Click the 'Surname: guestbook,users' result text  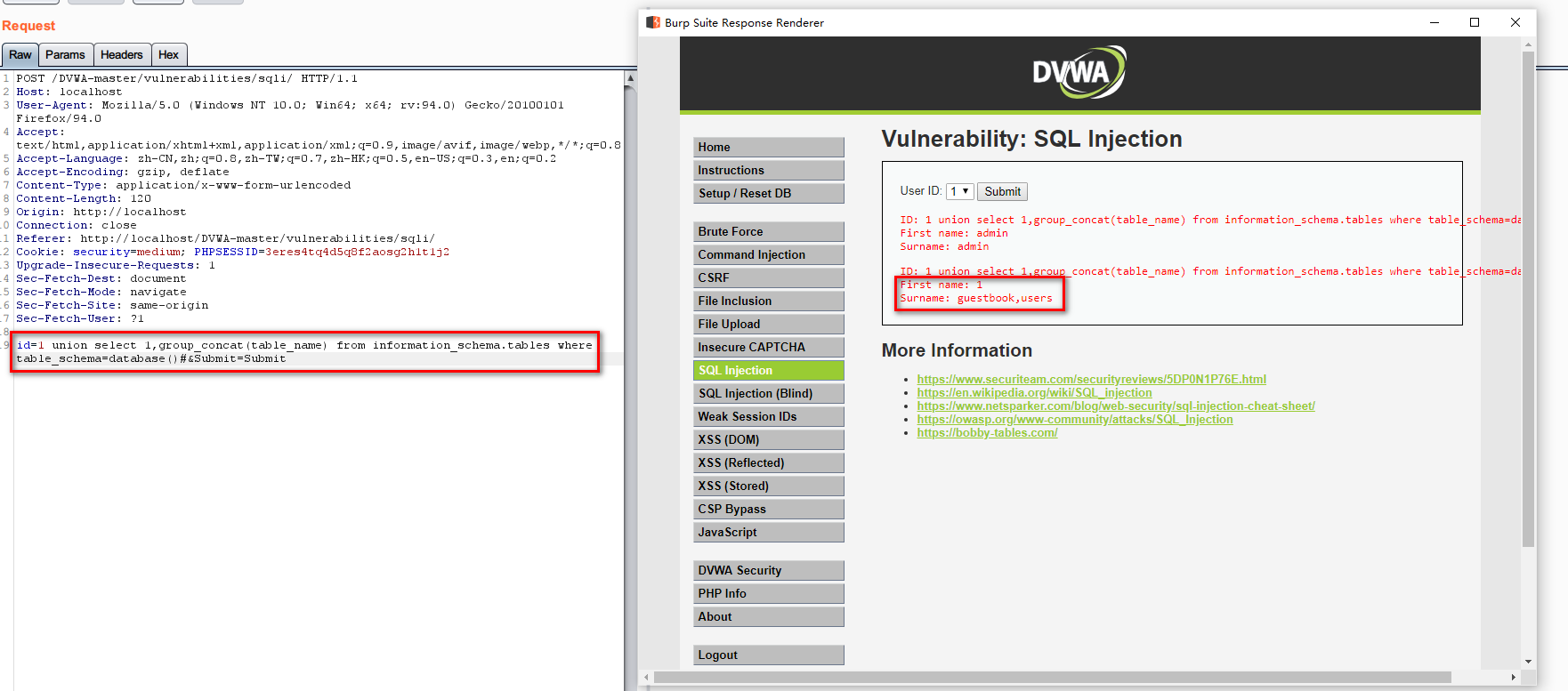976,299
